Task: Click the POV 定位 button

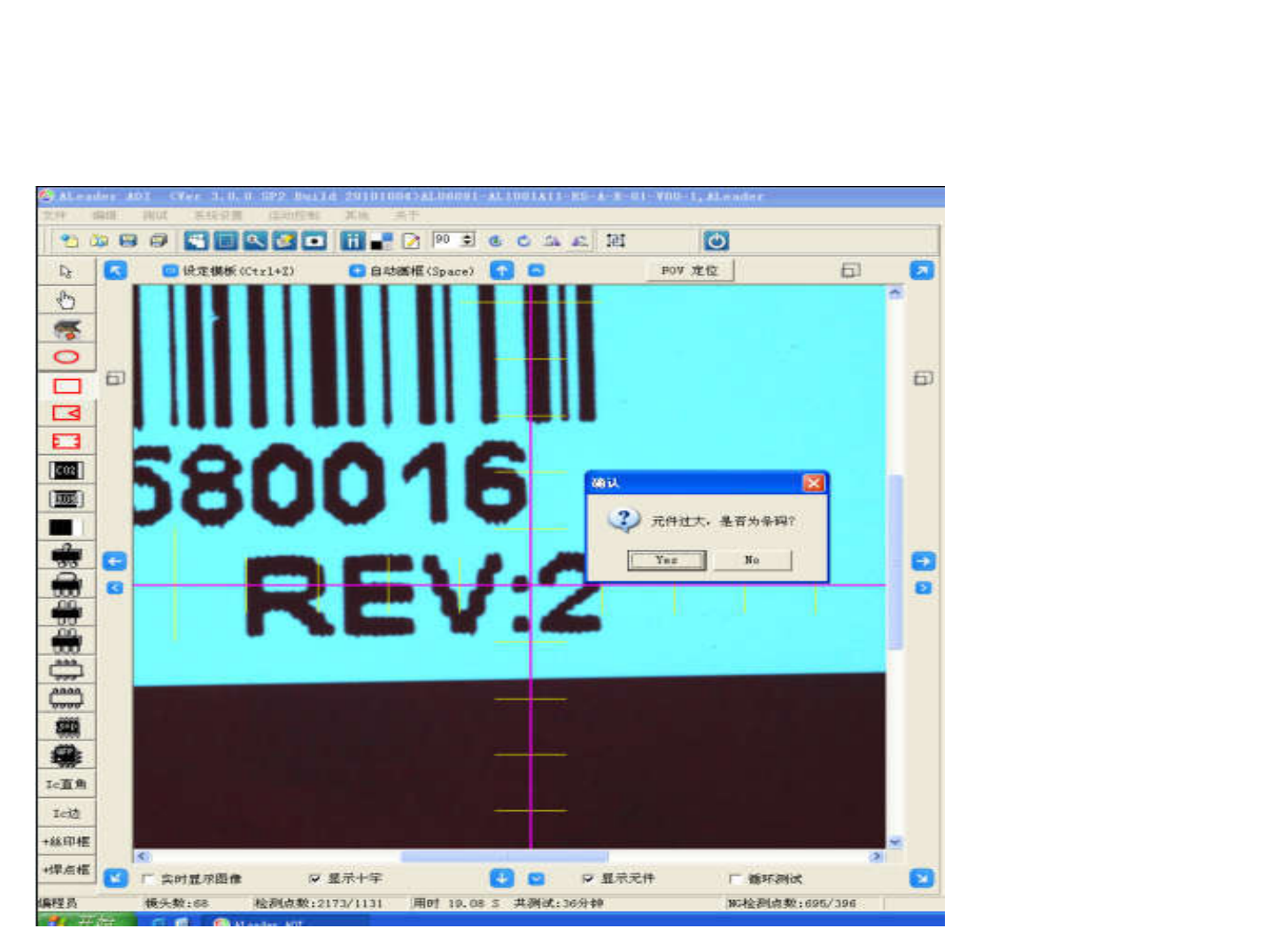Action: [x=690, y=271]
